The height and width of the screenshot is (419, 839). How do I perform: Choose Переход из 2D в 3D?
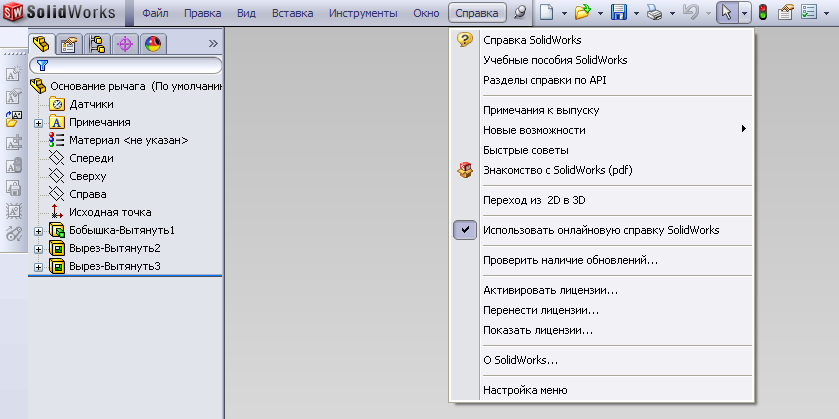click(x=534, y=201)
